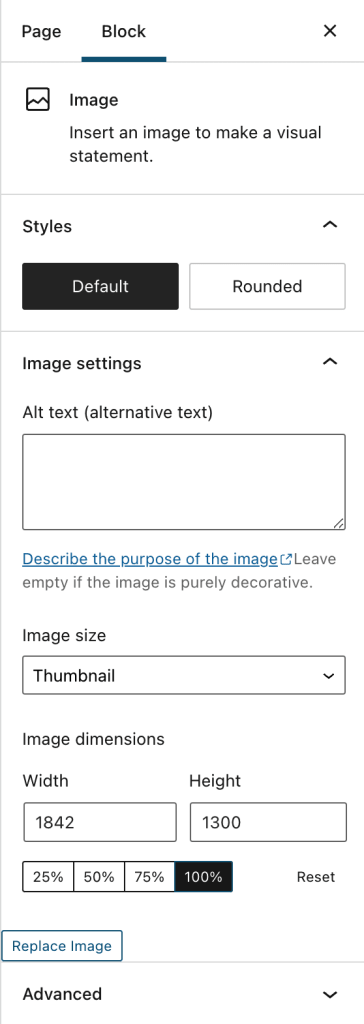Image resolution: width=364 pixels, height=1024 pixels.
Task: Set image scale to 100%
Action: [203, 877]
